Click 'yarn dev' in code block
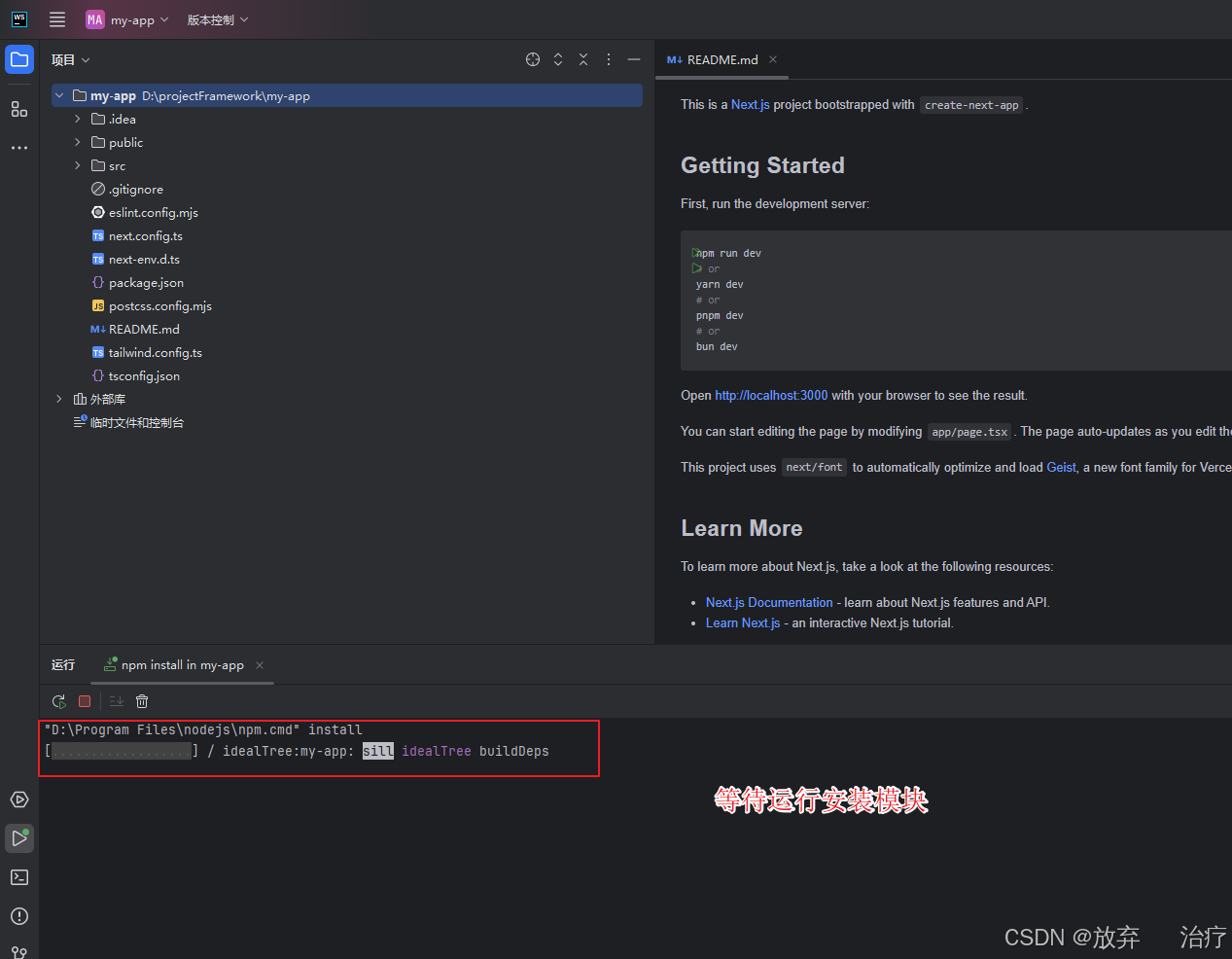1232x959 pixels. 720,285
